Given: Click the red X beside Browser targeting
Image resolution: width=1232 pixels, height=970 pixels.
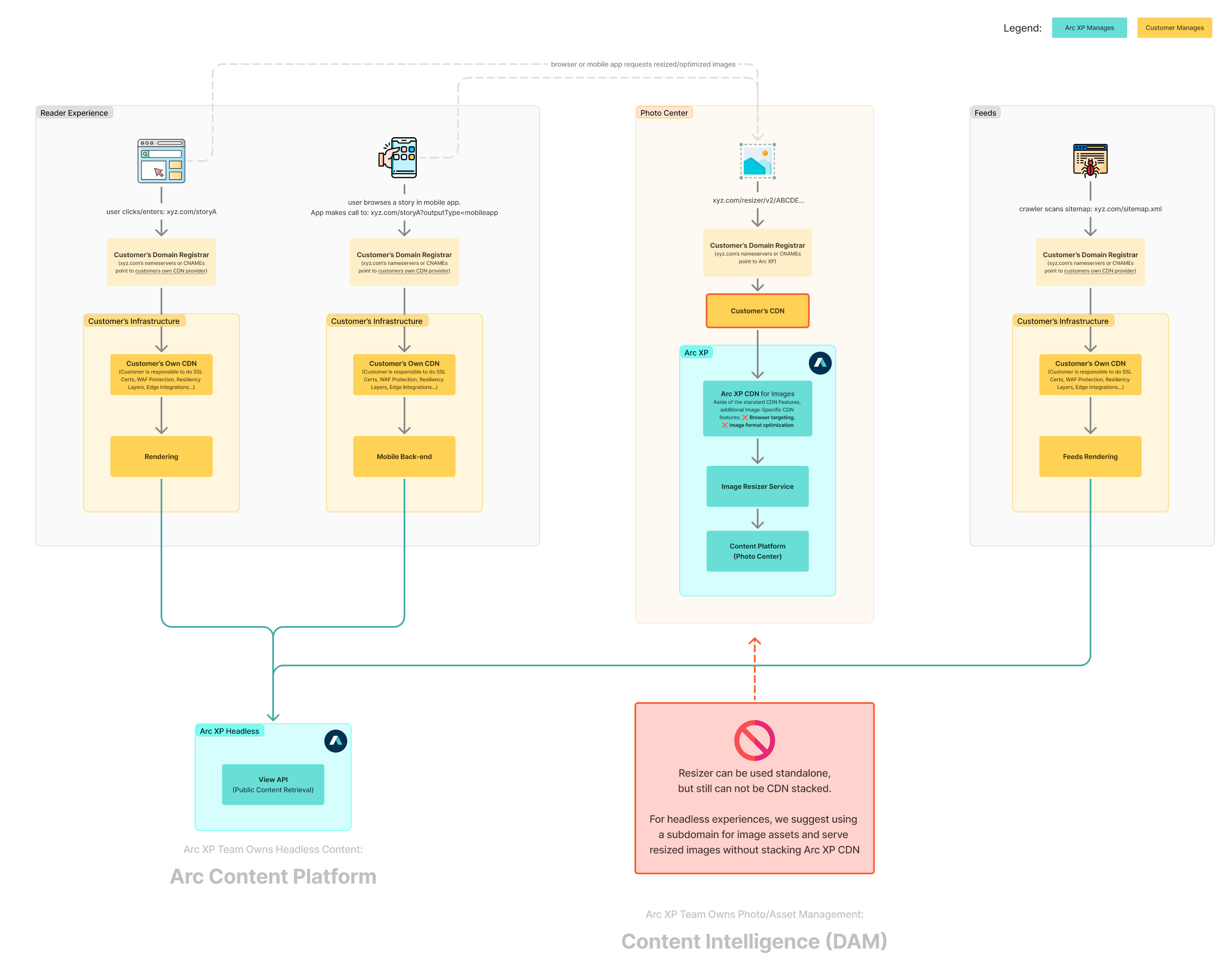Looking at the screenshot, I should coord(745,417).
